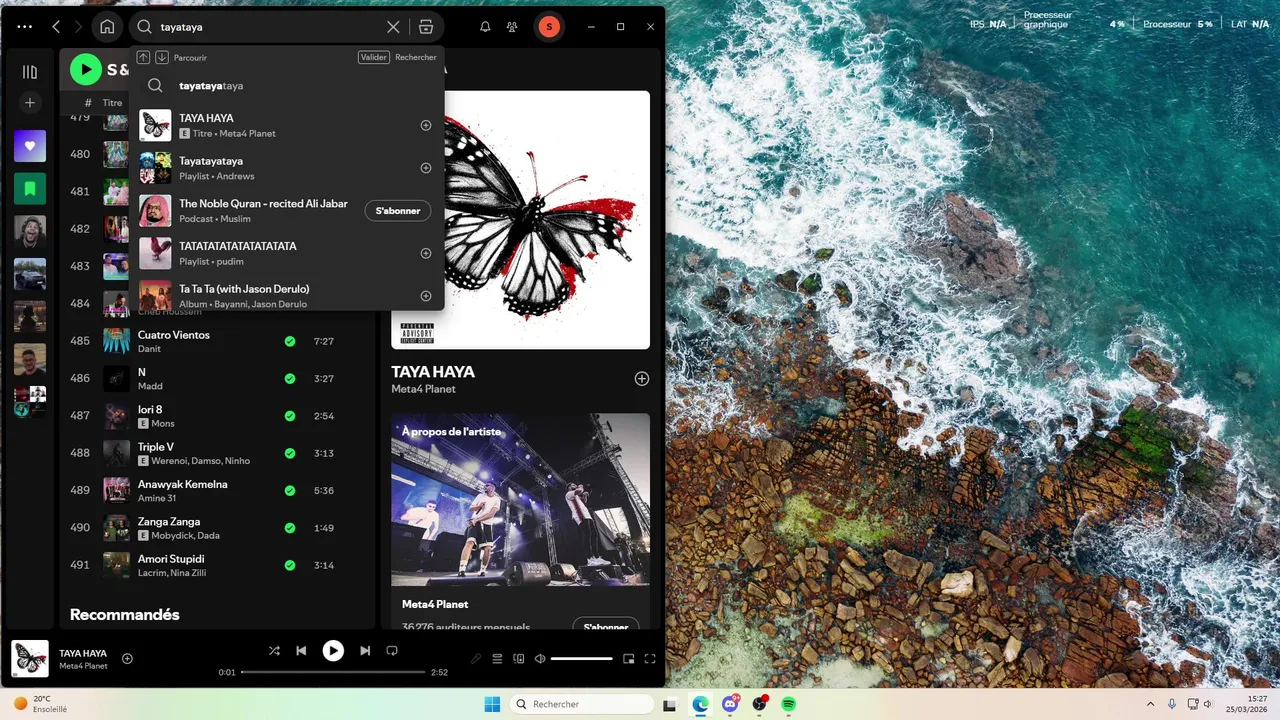
Task: Open Werenoi artist link
Action: (x=167, y=461)
